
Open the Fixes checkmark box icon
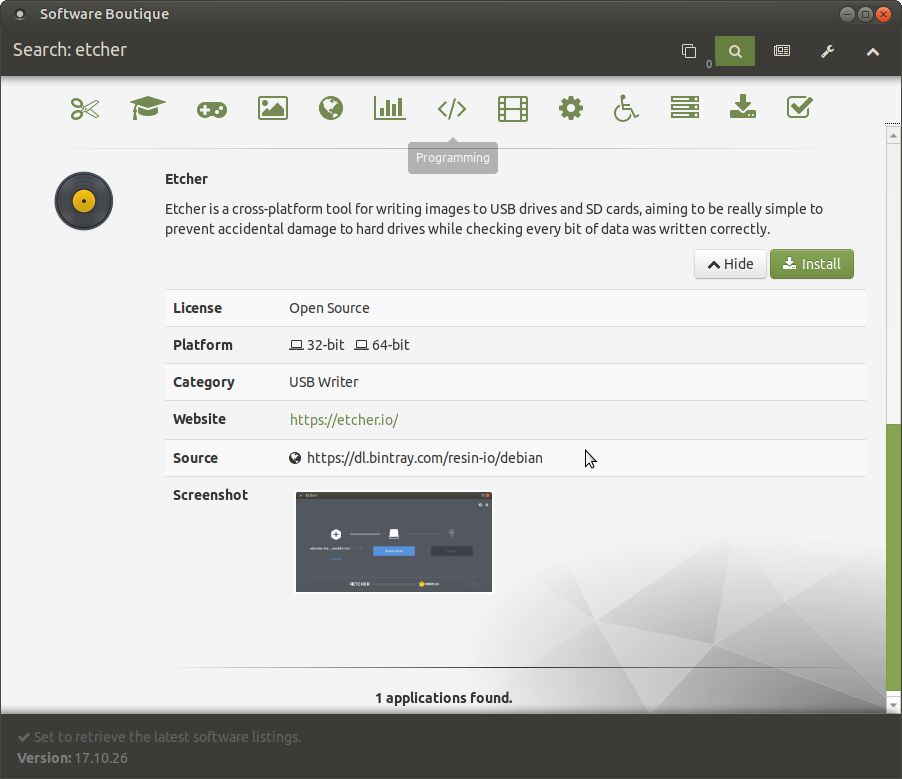point(799,108)
